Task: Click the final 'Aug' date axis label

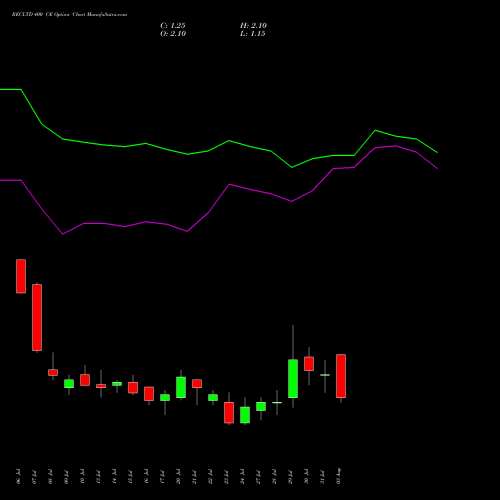Action: pos(338,476)
